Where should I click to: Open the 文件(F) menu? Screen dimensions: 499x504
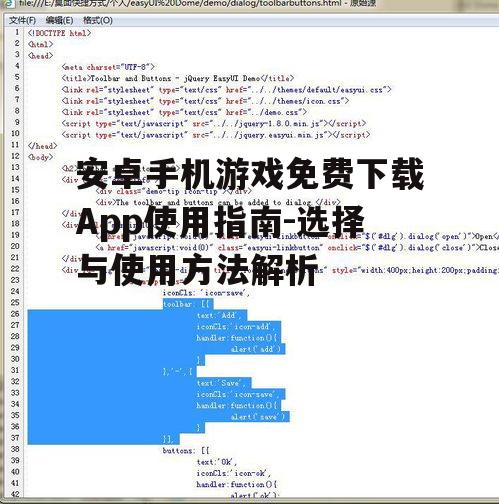(22, 20)
